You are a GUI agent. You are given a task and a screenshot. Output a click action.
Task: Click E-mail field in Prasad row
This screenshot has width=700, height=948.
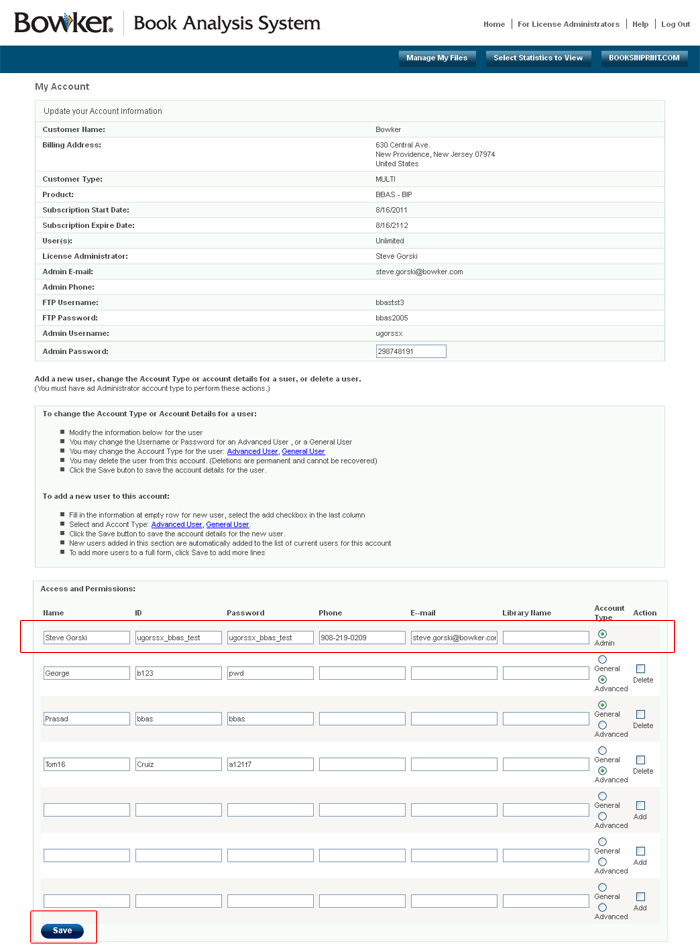tap(454, 719)
